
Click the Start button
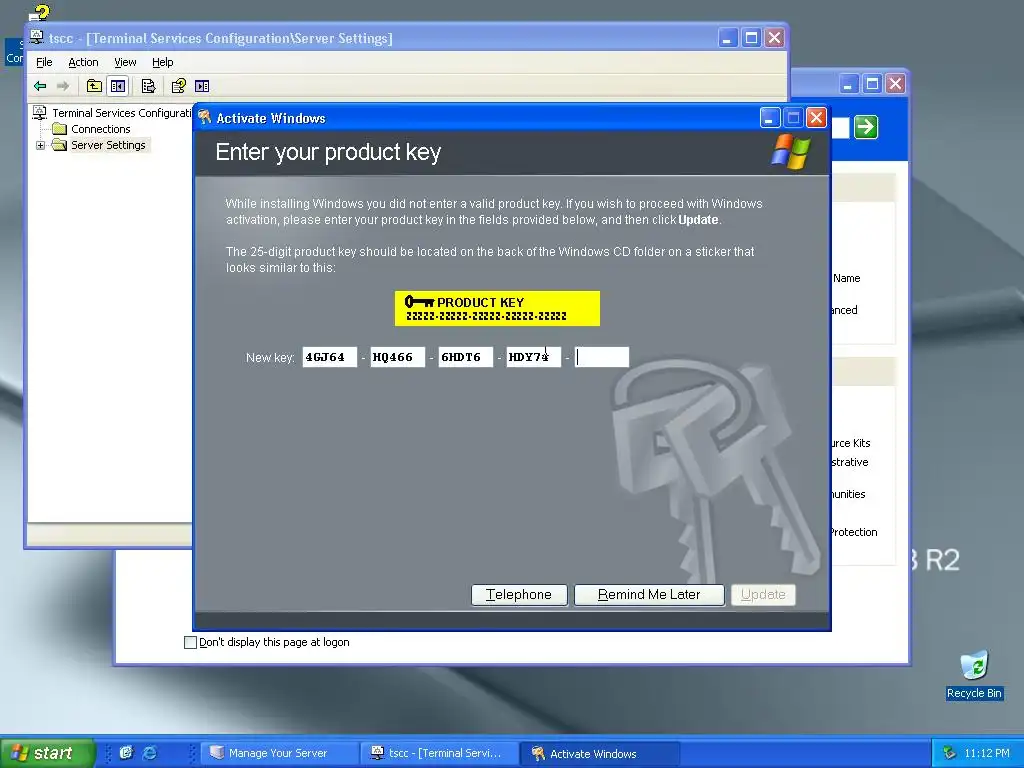click(46, 753)
